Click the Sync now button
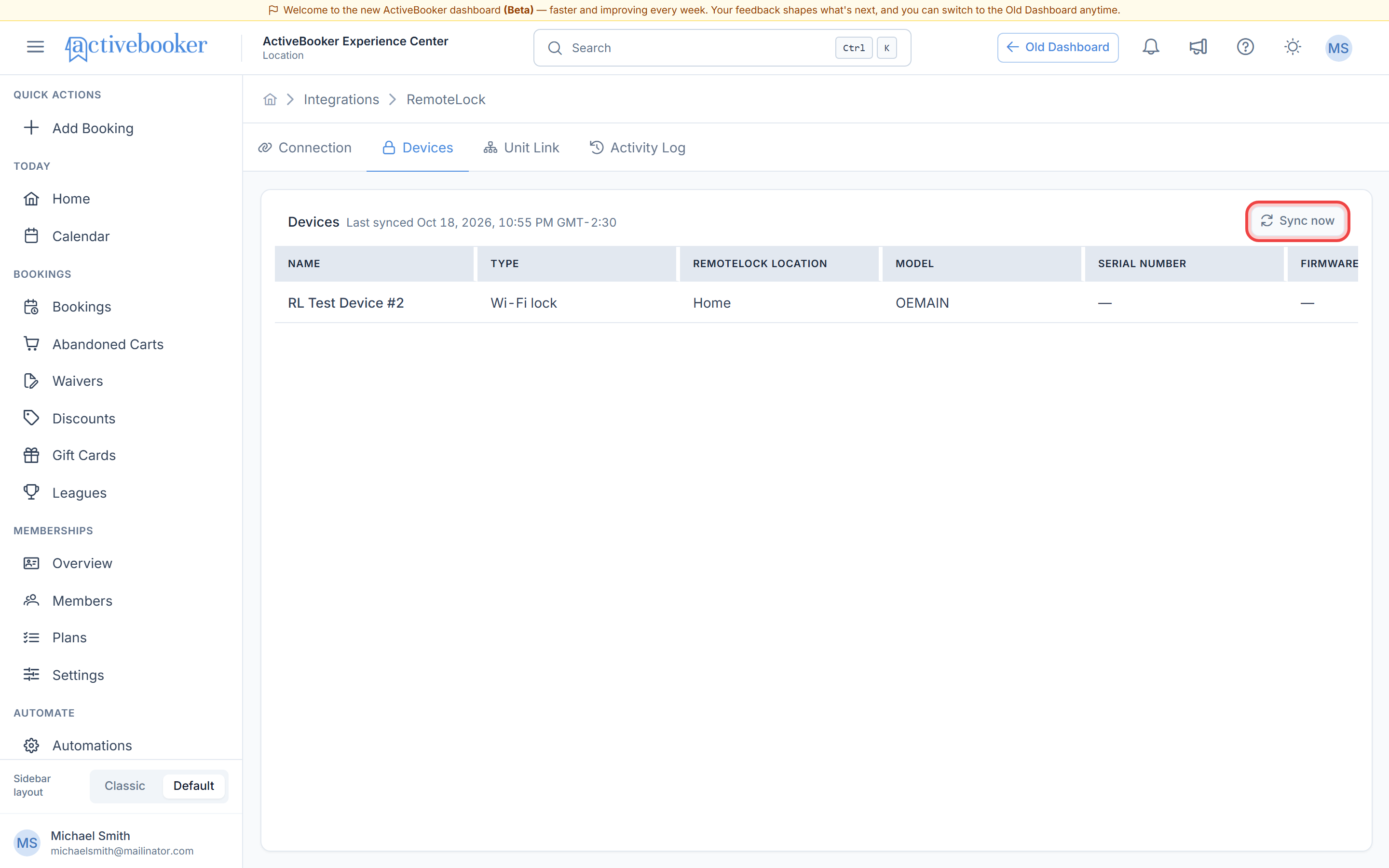 1297,221
